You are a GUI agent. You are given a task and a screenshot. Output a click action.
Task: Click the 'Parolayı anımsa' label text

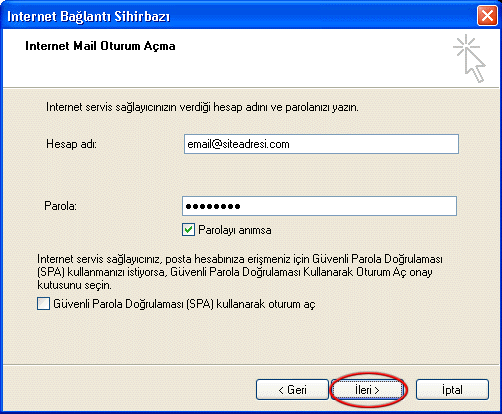235,230
